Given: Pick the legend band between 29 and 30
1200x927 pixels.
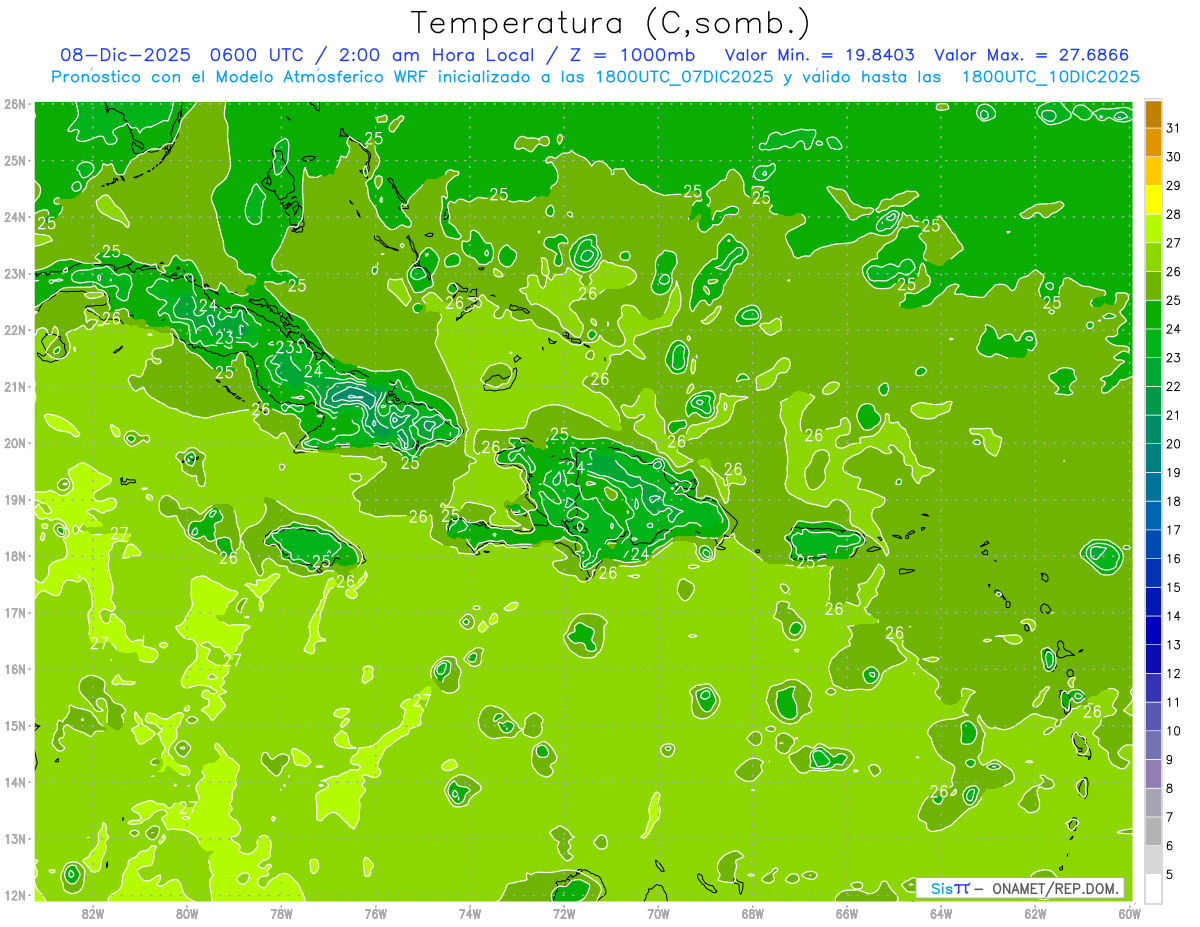Looking at the screenshot, I should click(1153, 171).
